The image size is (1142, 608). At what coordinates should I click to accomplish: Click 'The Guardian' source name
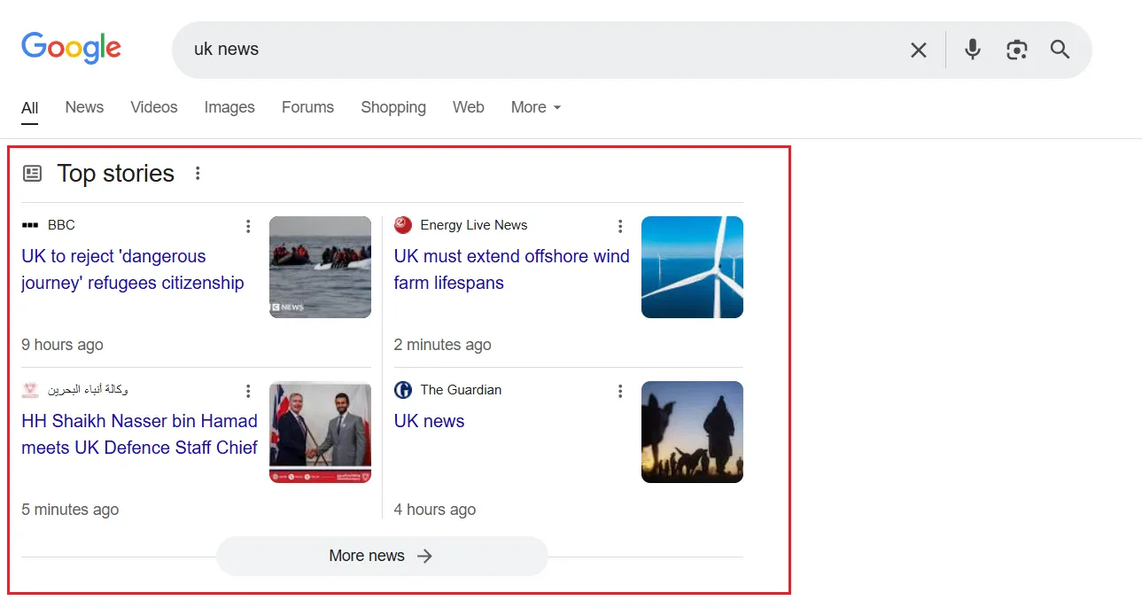point(461,390)
